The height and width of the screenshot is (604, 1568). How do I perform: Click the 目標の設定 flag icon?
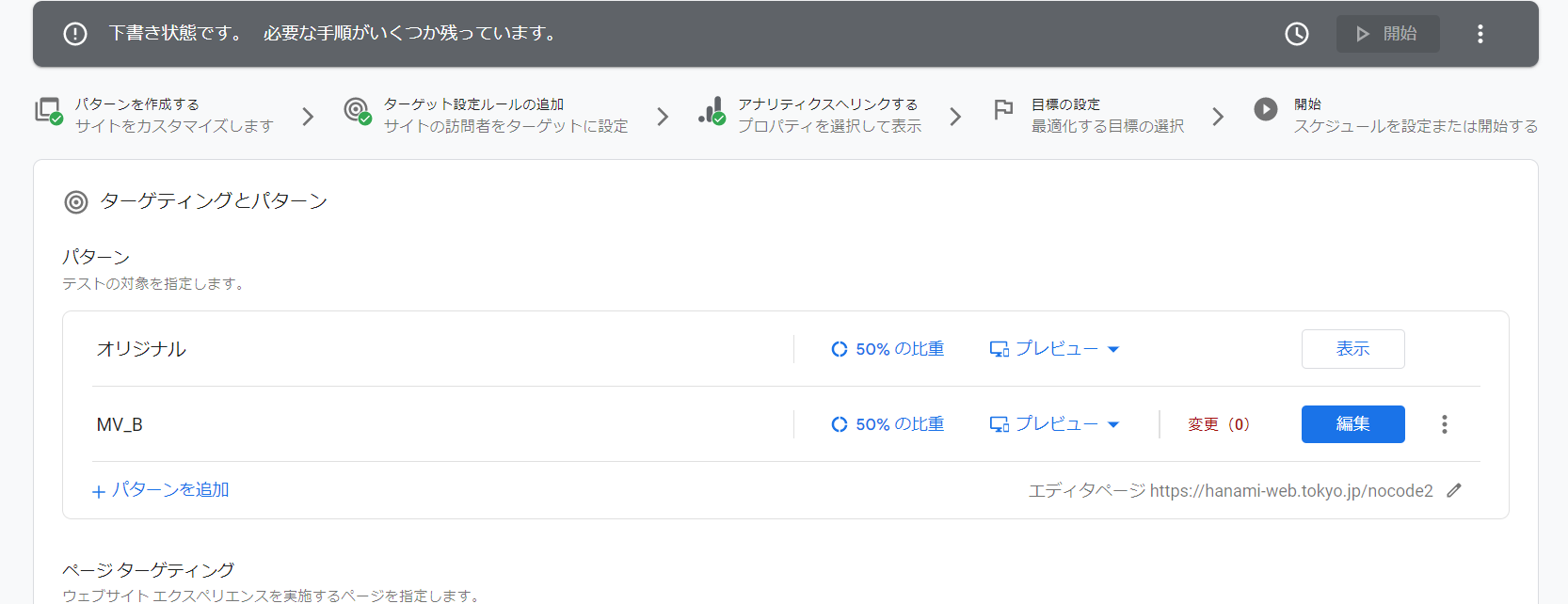(1003, 110)
